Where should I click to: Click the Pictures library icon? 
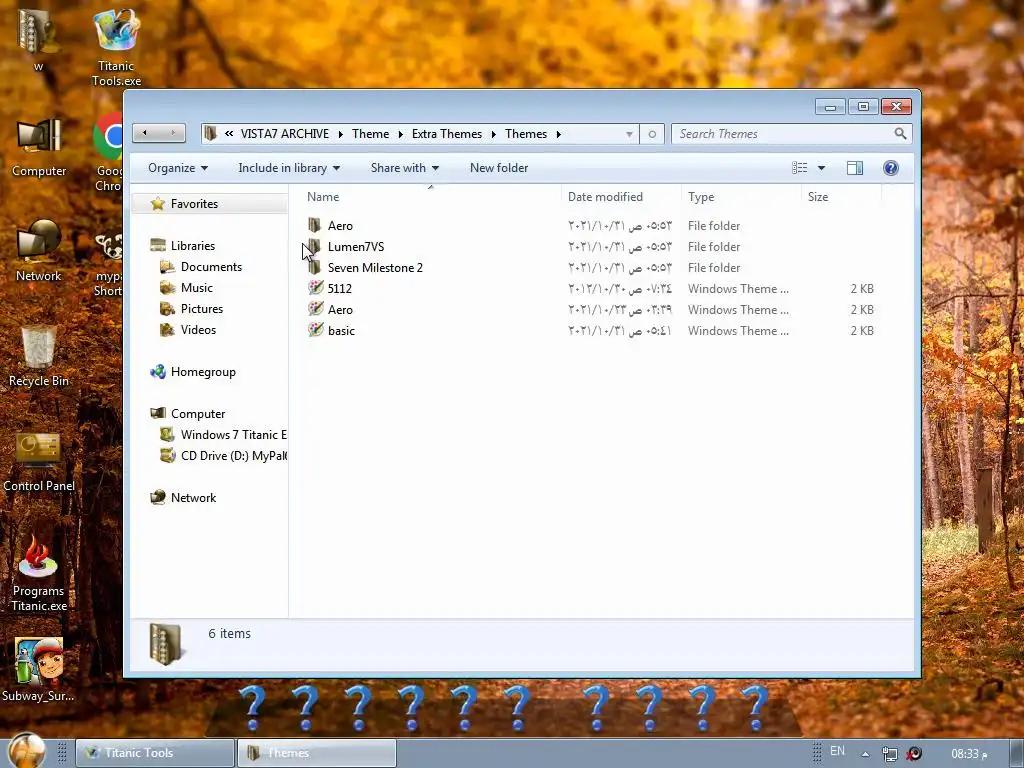click(168, 308)
